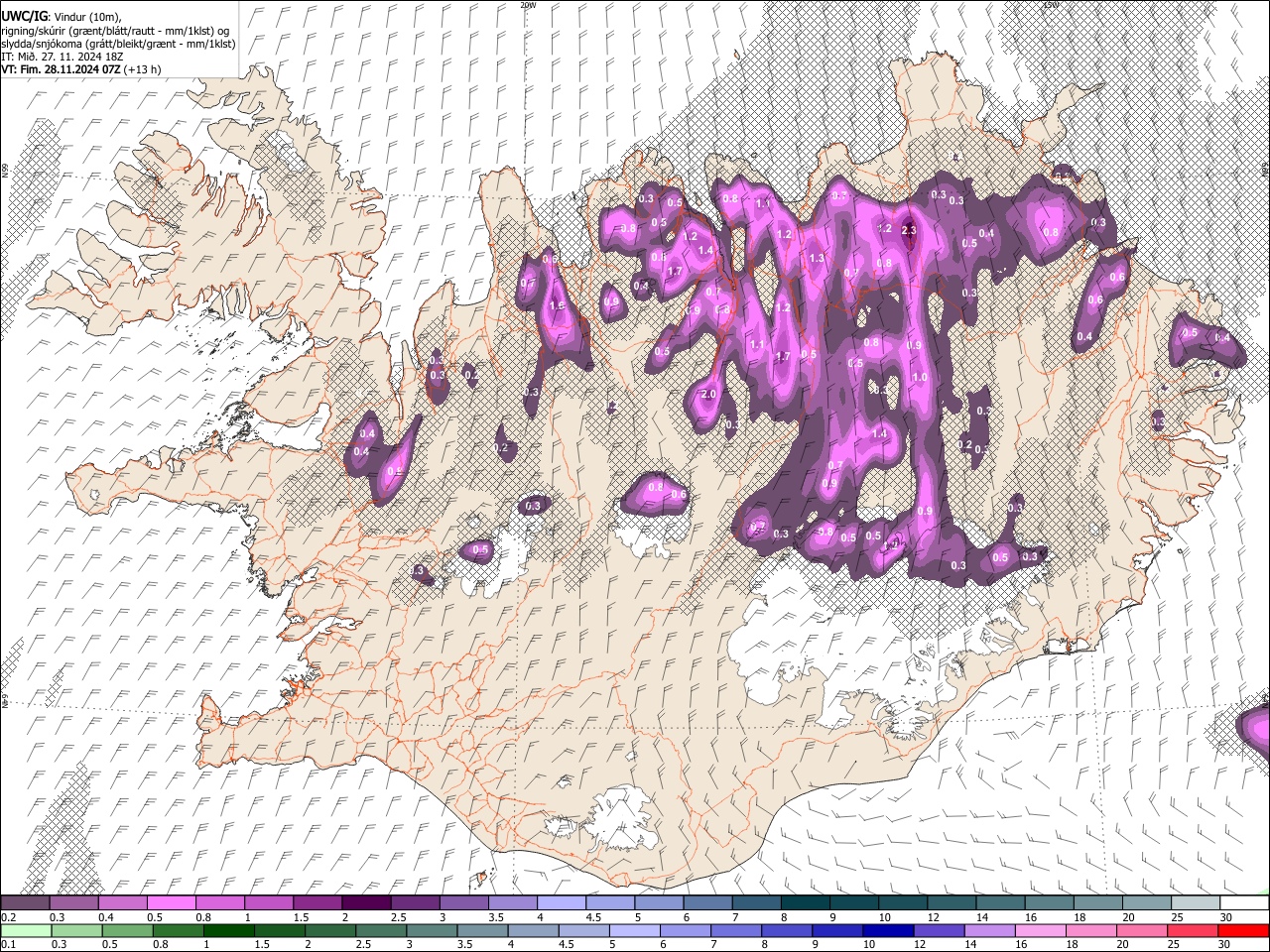This screenshot has width=1270, height=952.
Task: Click the darkest green 1 swatch, lower legend row
Action: (228, 930)
